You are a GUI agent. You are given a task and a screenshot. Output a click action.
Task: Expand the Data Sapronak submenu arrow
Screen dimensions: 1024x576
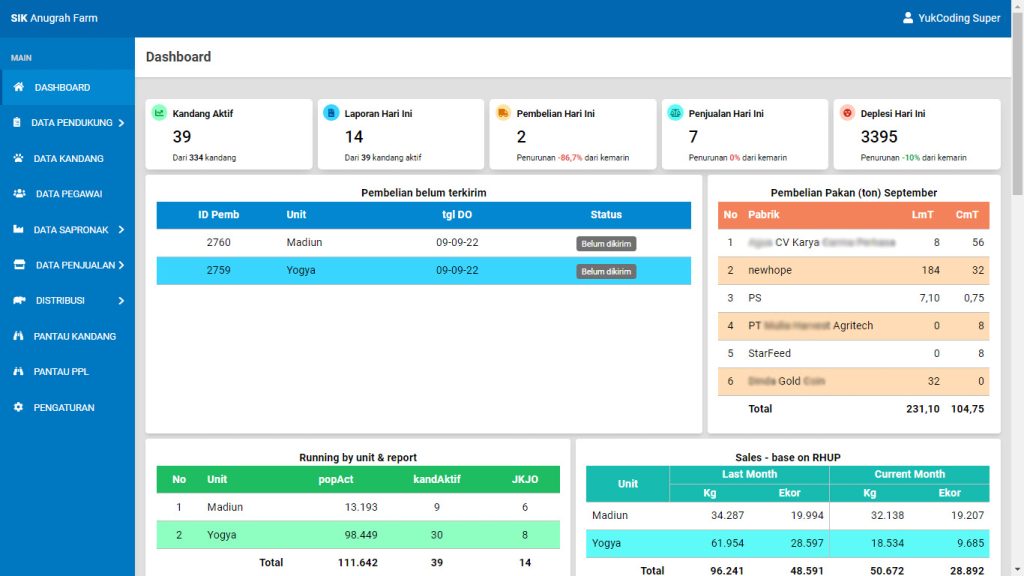(121, 230)
